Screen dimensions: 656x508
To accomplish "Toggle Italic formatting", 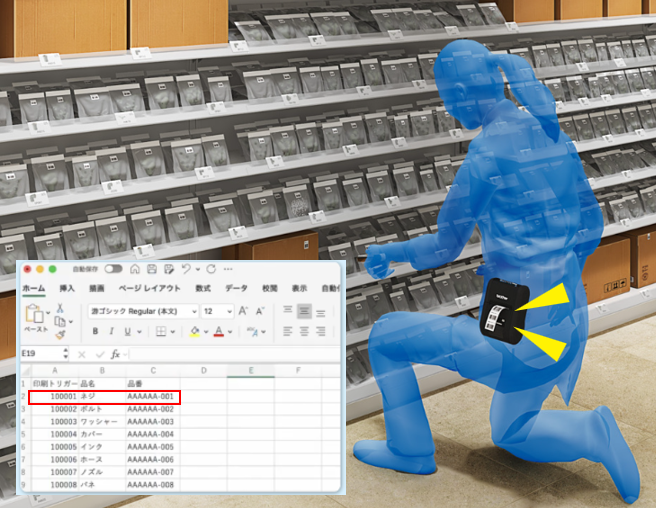I will pos(111,331).
